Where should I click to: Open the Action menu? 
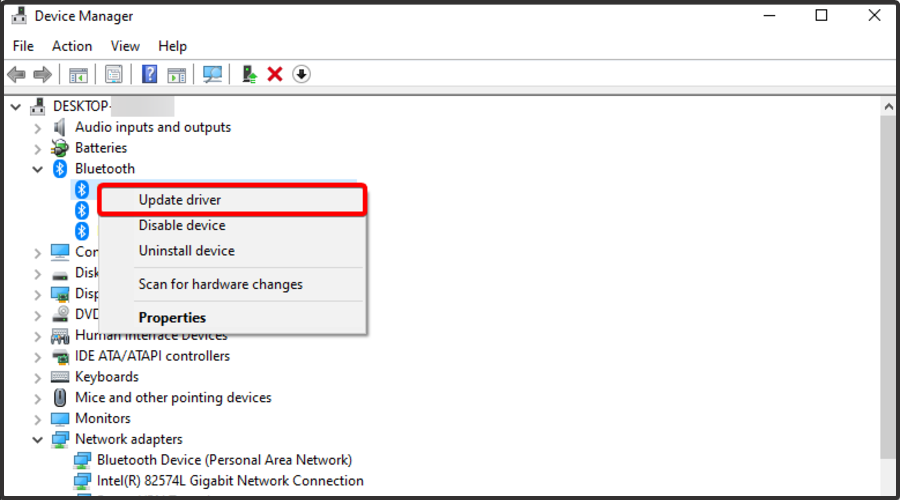pyautogui.click(x=72, y=46)
